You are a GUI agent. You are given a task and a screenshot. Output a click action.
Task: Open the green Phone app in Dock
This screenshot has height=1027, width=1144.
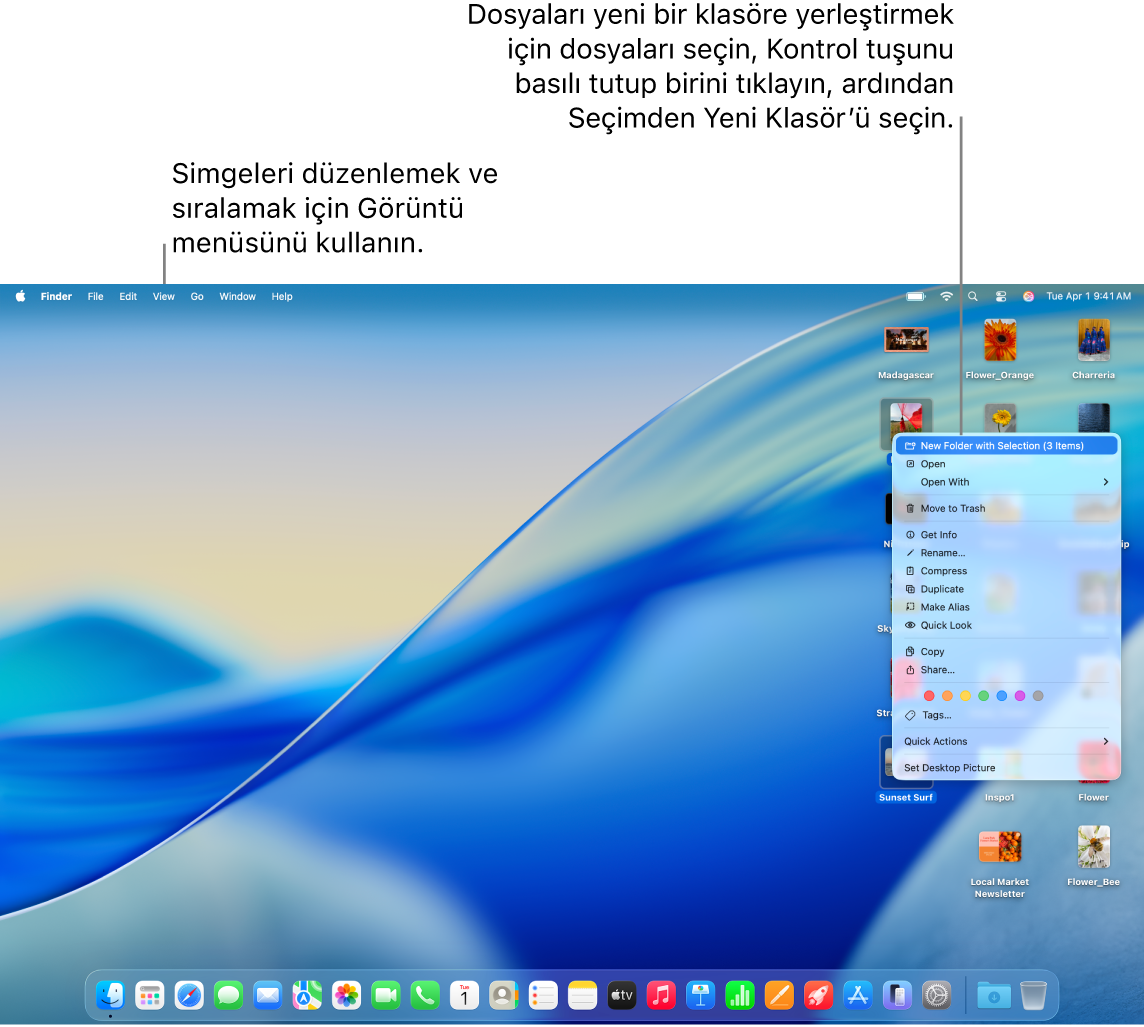(425, 996)
